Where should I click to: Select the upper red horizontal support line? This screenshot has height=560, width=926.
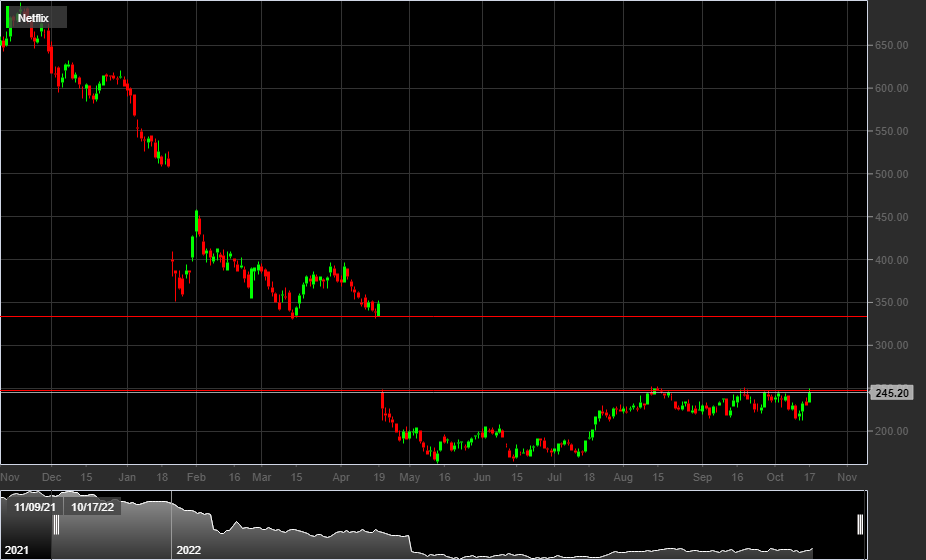pos(433,317)
